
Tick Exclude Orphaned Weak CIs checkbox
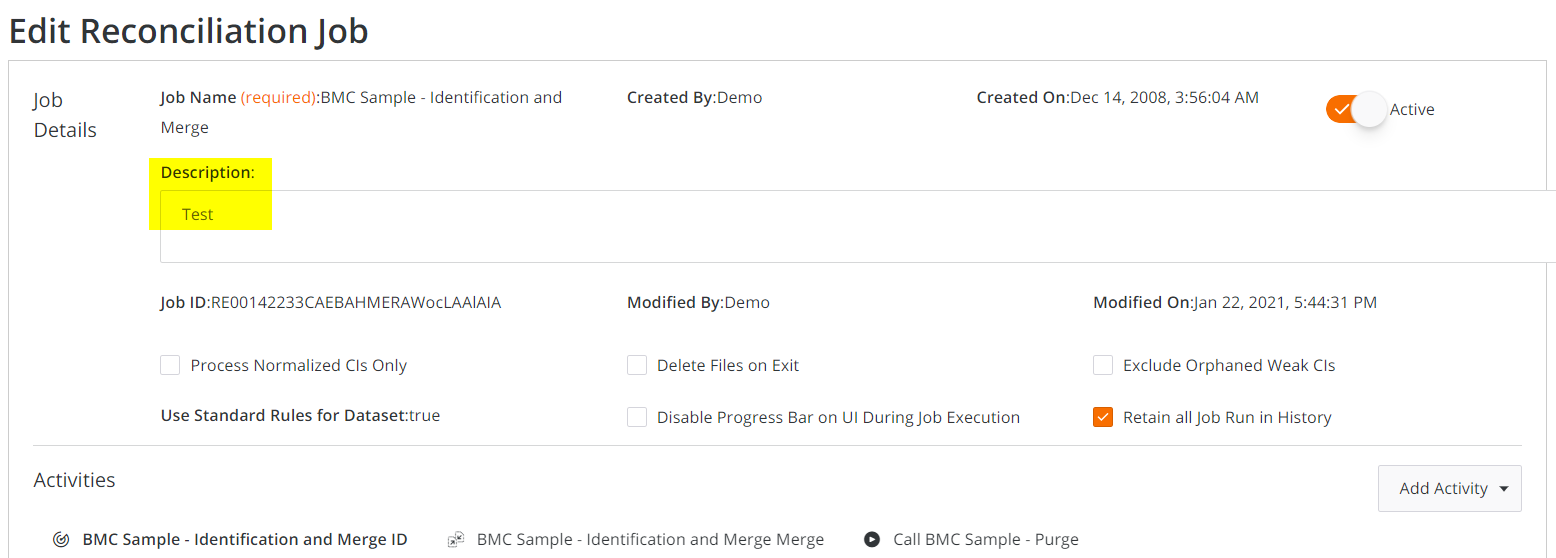(1103, 365)
